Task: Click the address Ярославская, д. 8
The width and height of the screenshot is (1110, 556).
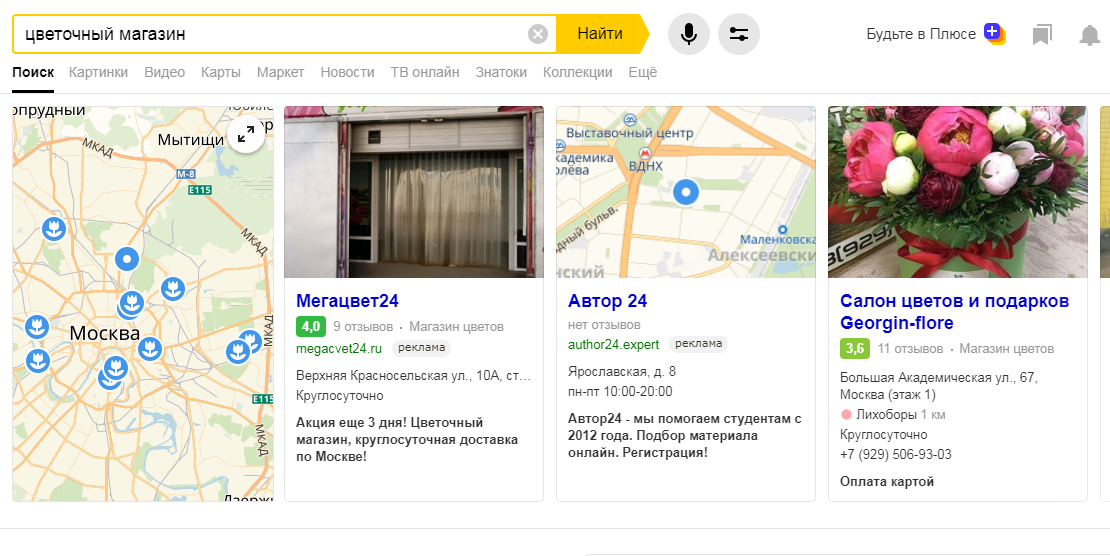Action: click(x=622, y=371)
